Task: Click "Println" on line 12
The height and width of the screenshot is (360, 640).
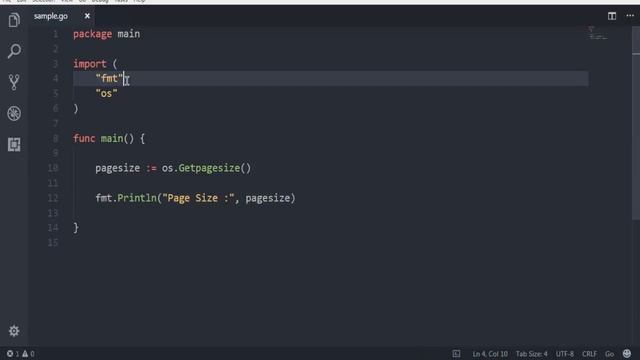Action: (137, 198)
